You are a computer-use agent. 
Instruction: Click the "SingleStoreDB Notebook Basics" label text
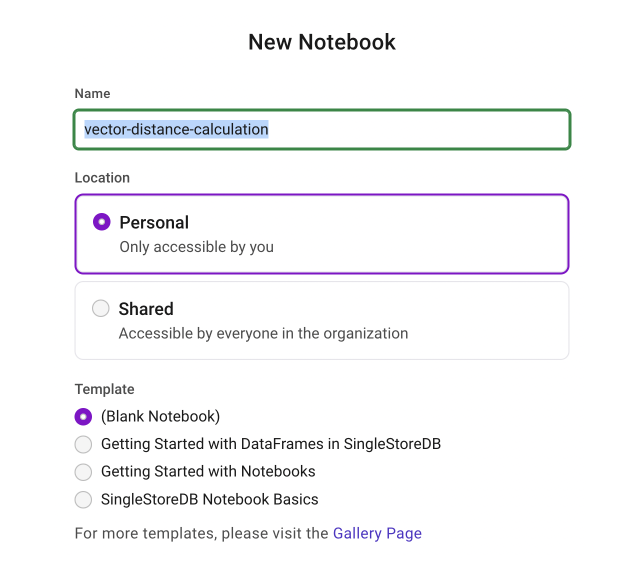click(210, 499)
